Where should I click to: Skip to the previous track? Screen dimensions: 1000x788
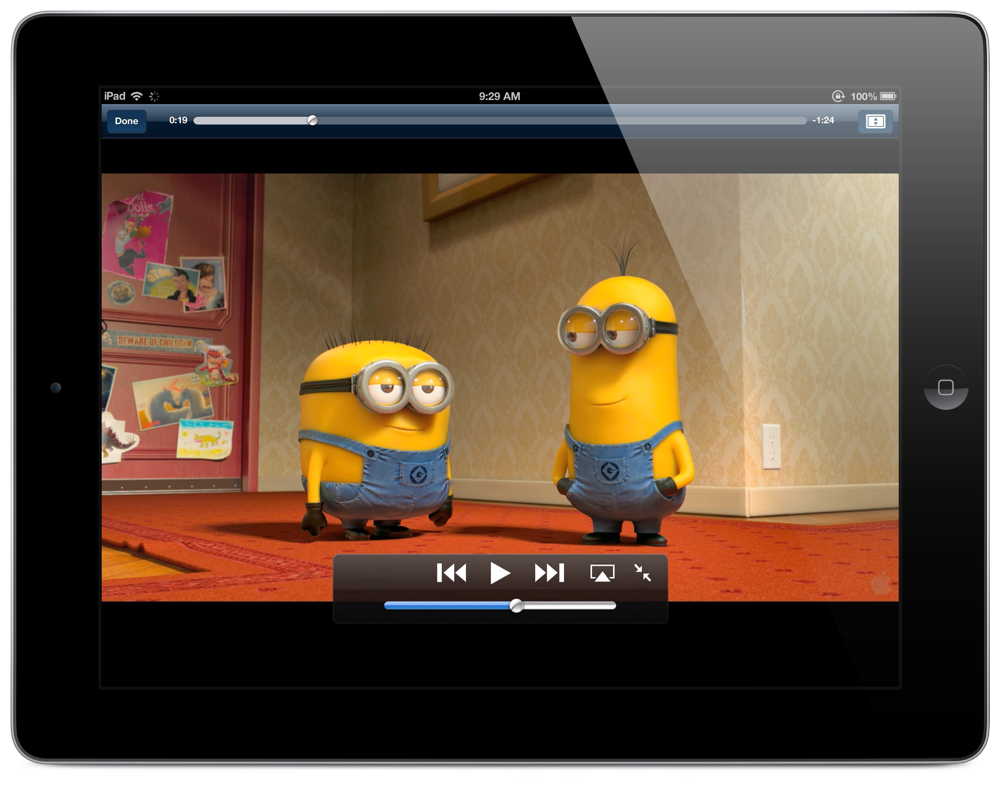coord(452,573)
